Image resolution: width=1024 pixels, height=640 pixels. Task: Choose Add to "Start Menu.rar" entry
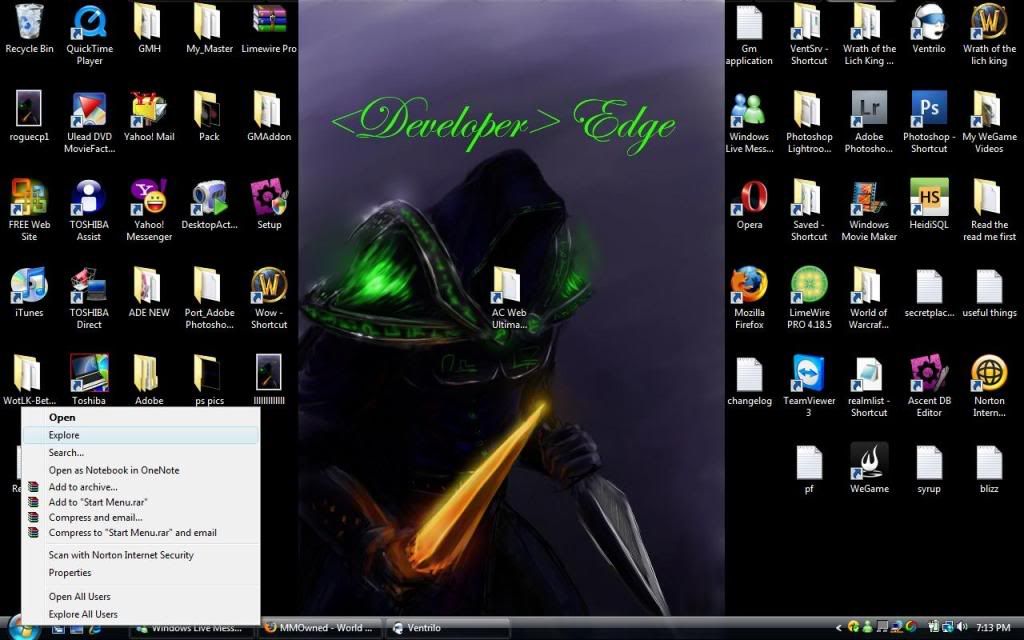[x=141, y=502]
